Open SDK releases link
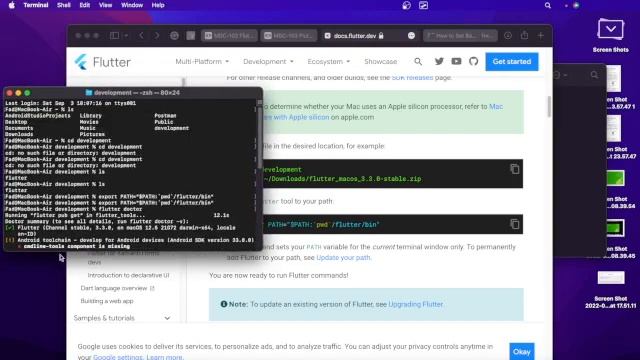The width and height of the screenshot is (640, 360). tap(412, 78)
